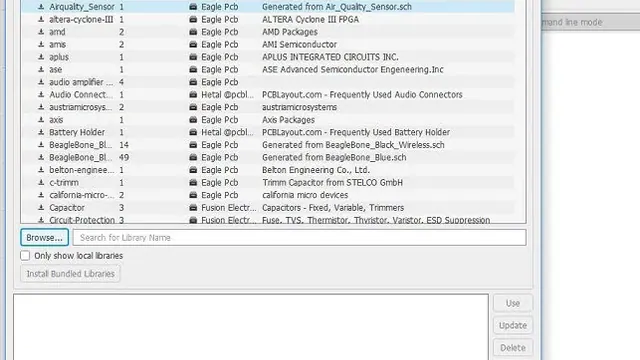Click vendor icon in Battery Holder row
The width and height of the screenshot is (640, 360).
(193, 132)
